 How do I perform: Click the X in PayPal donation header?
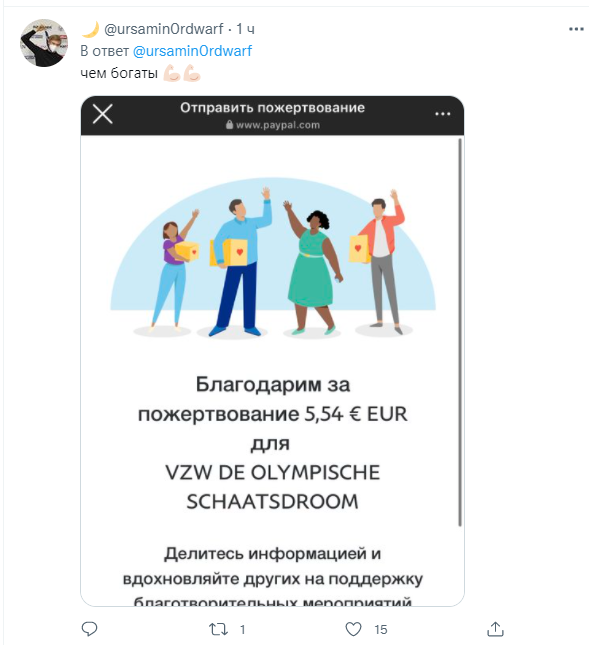click(x=102, y=114)
